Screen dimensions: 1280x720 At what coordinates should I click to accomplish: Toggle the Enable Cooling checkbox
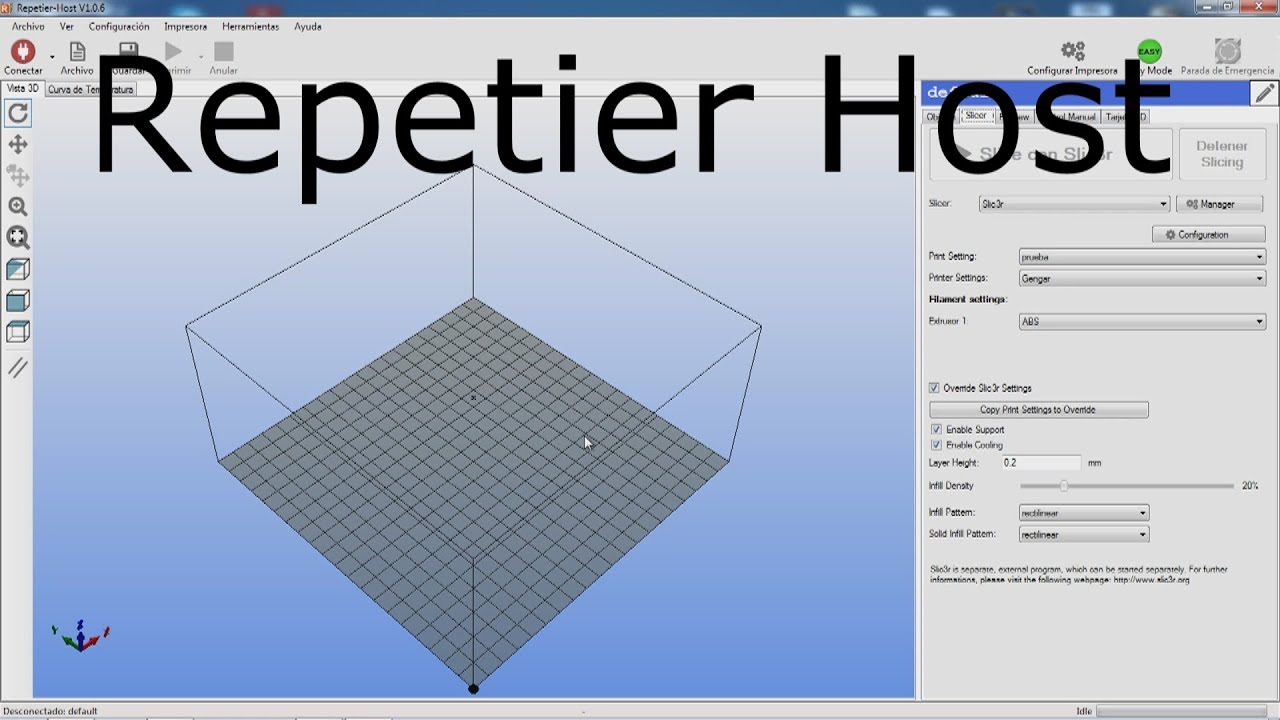click(x=936, y=445)
